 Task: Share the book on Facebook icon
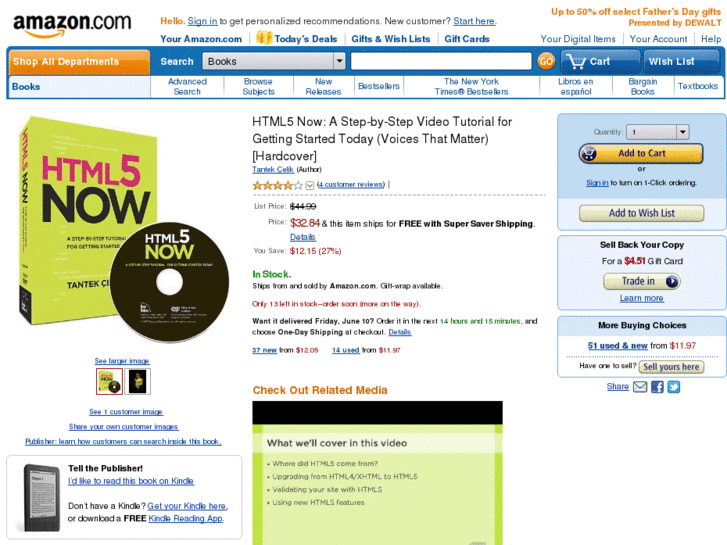657,387
